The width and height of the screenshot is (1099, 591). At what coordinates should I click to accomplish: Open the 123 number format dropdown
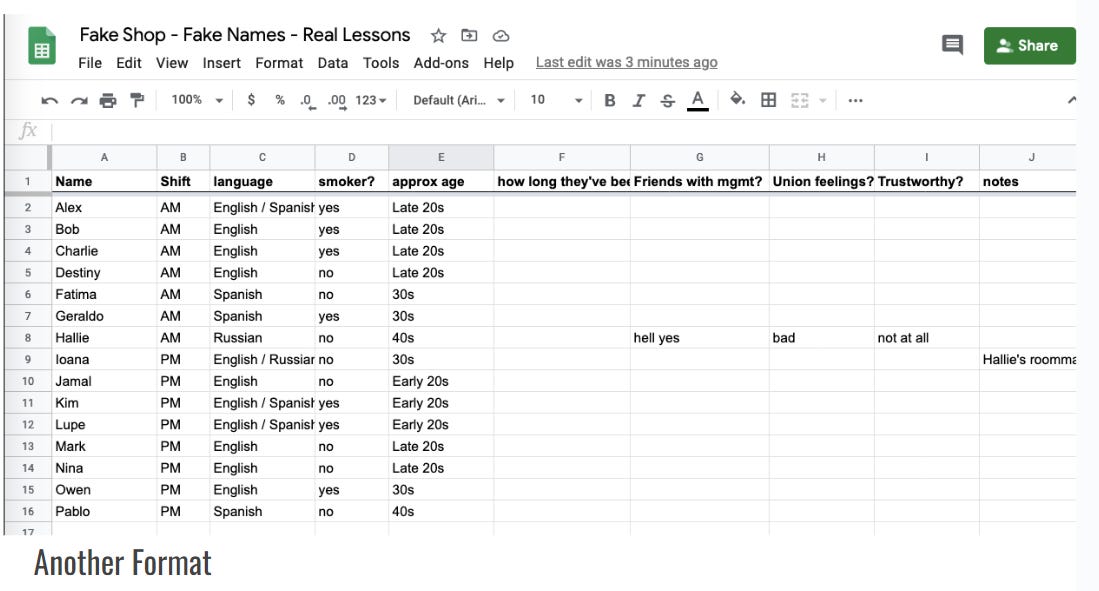pos(371,100)
